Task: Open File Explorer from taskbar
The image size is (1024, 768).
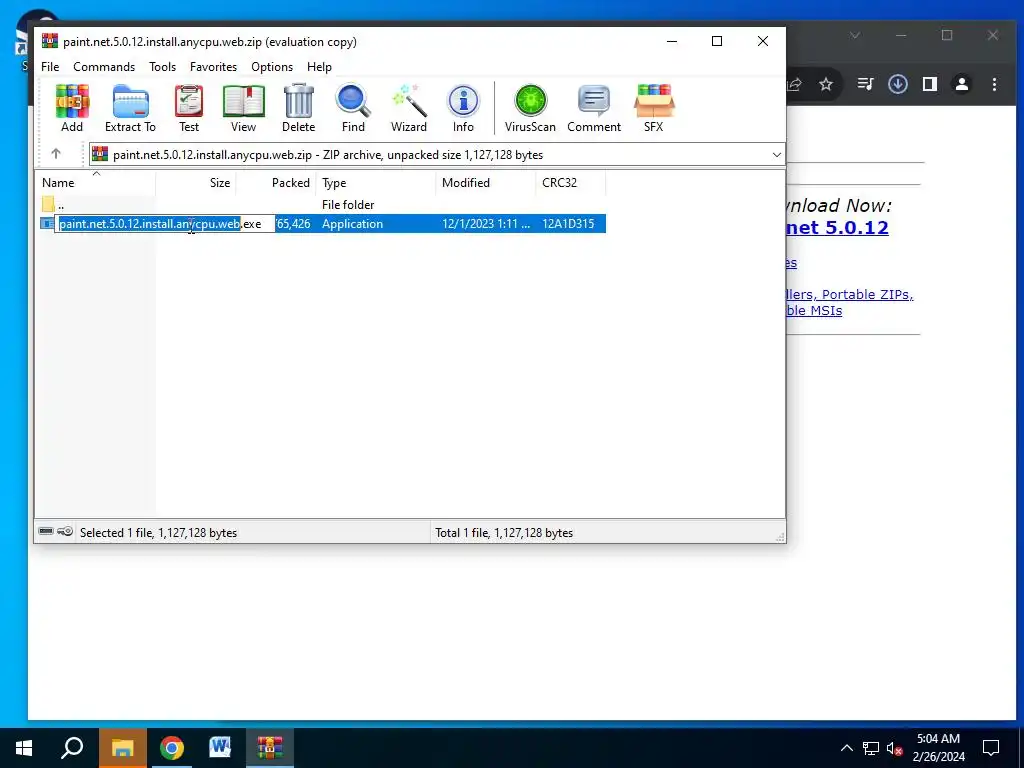Action: [122, 747]
